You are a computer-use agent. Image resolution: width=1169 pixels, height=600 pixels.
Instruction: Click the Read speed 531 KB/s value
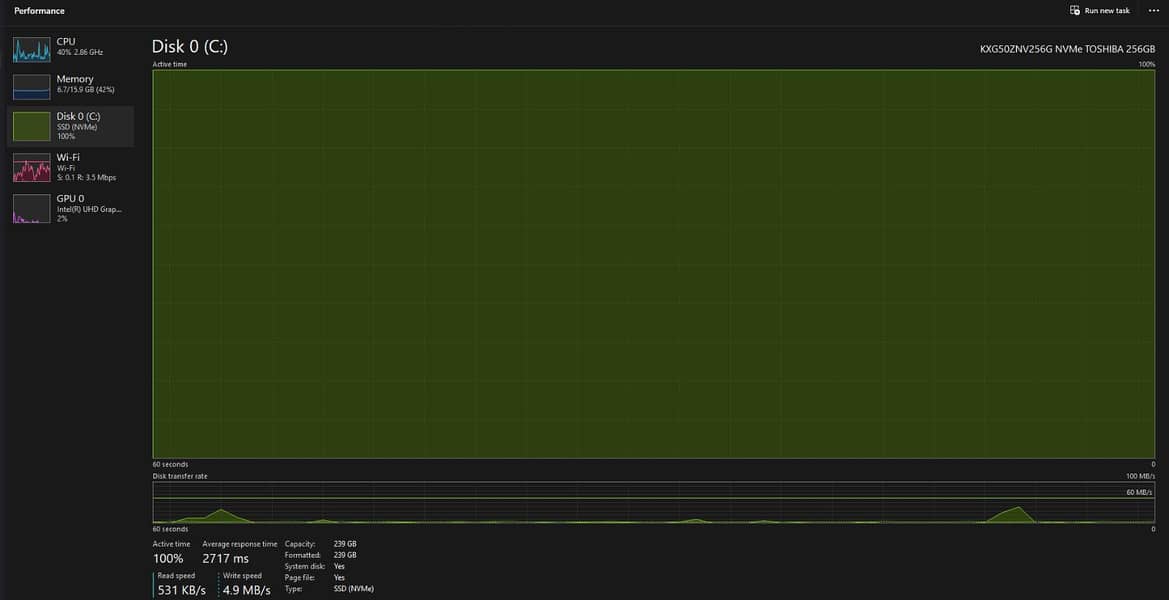[x=182, y=590]
